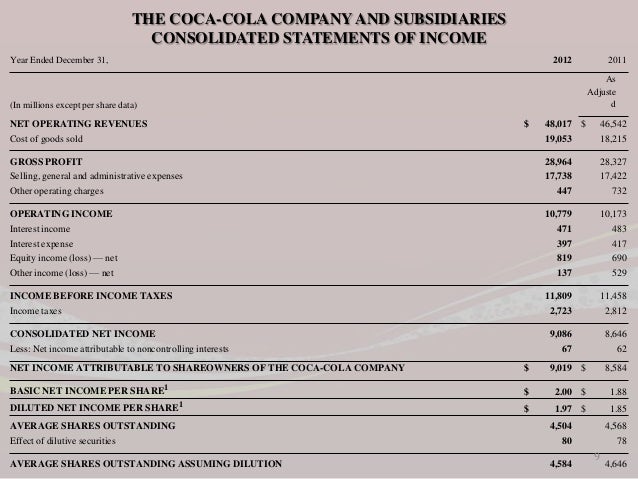Click the Income taxes value 2,723
This screenshot has width=638, height=479.
(561, 311)
